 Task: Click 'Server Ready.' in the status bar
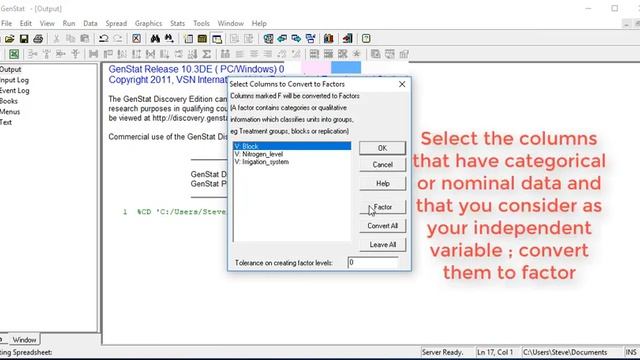coord(442,352)
